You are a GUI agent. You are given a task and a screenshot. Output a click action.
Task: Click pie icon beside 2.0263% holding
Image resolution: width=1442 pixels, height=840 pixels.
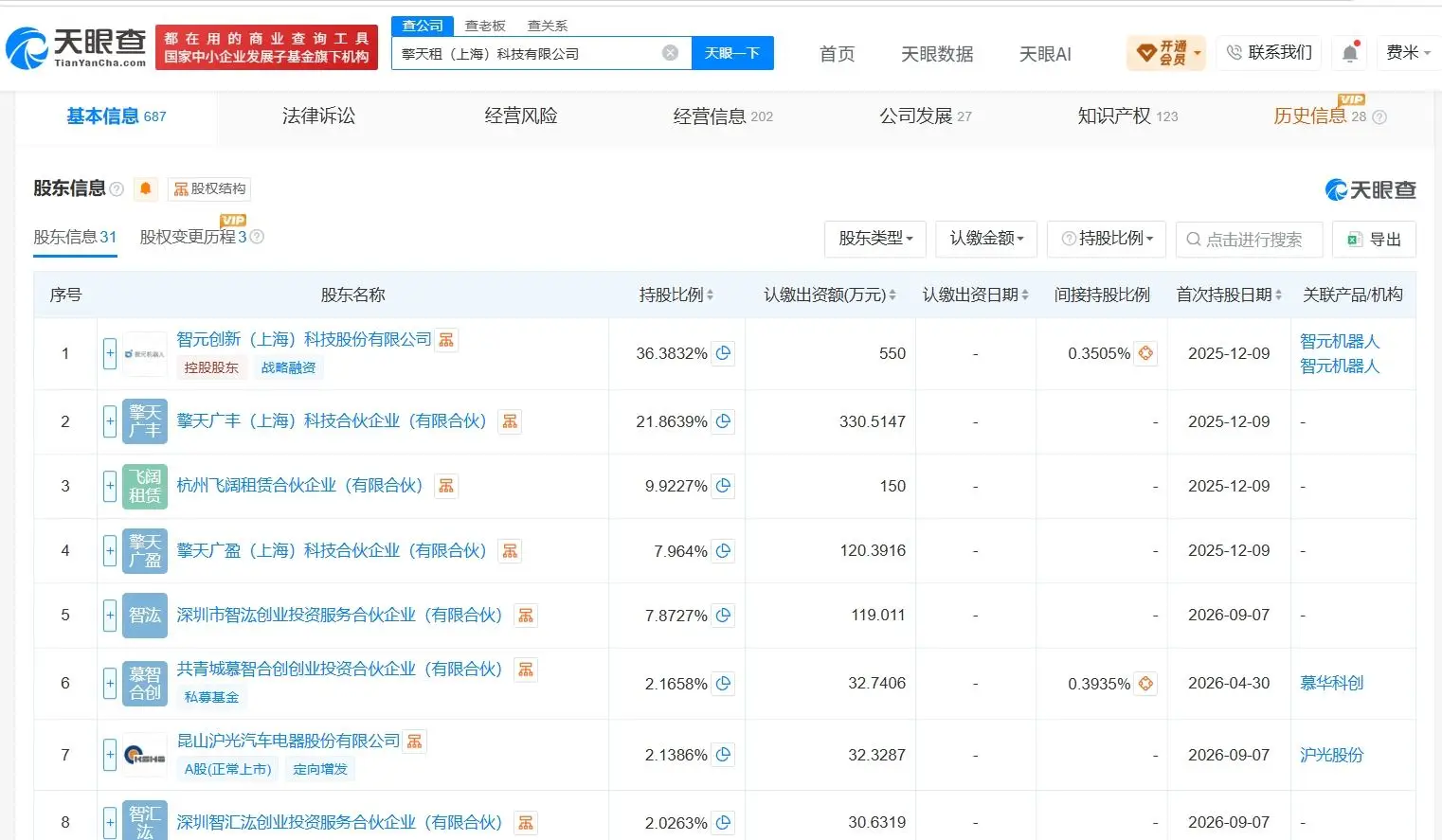tap(724, 823)
